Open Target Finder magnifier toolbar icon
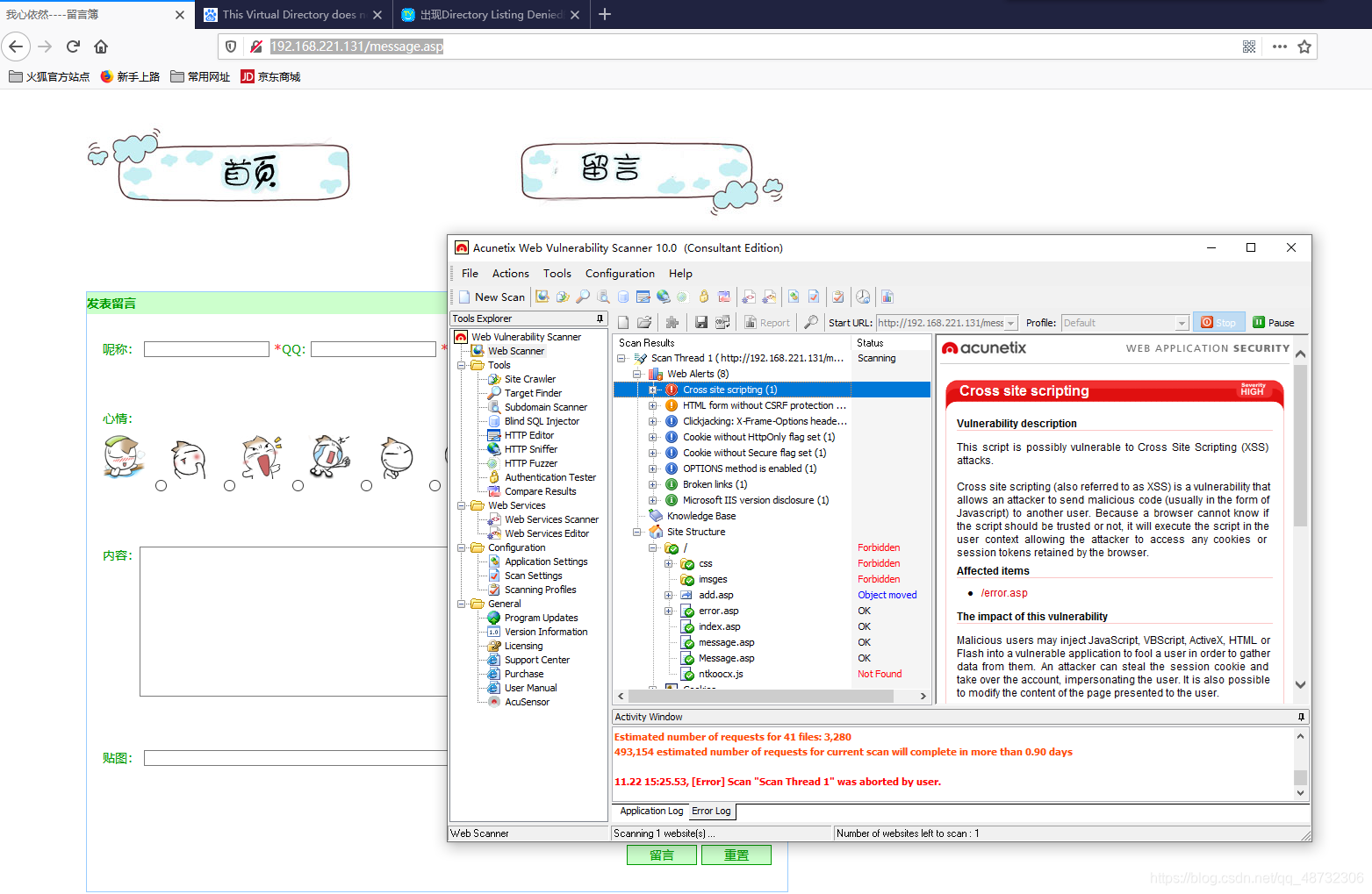 tap(583, 297)
